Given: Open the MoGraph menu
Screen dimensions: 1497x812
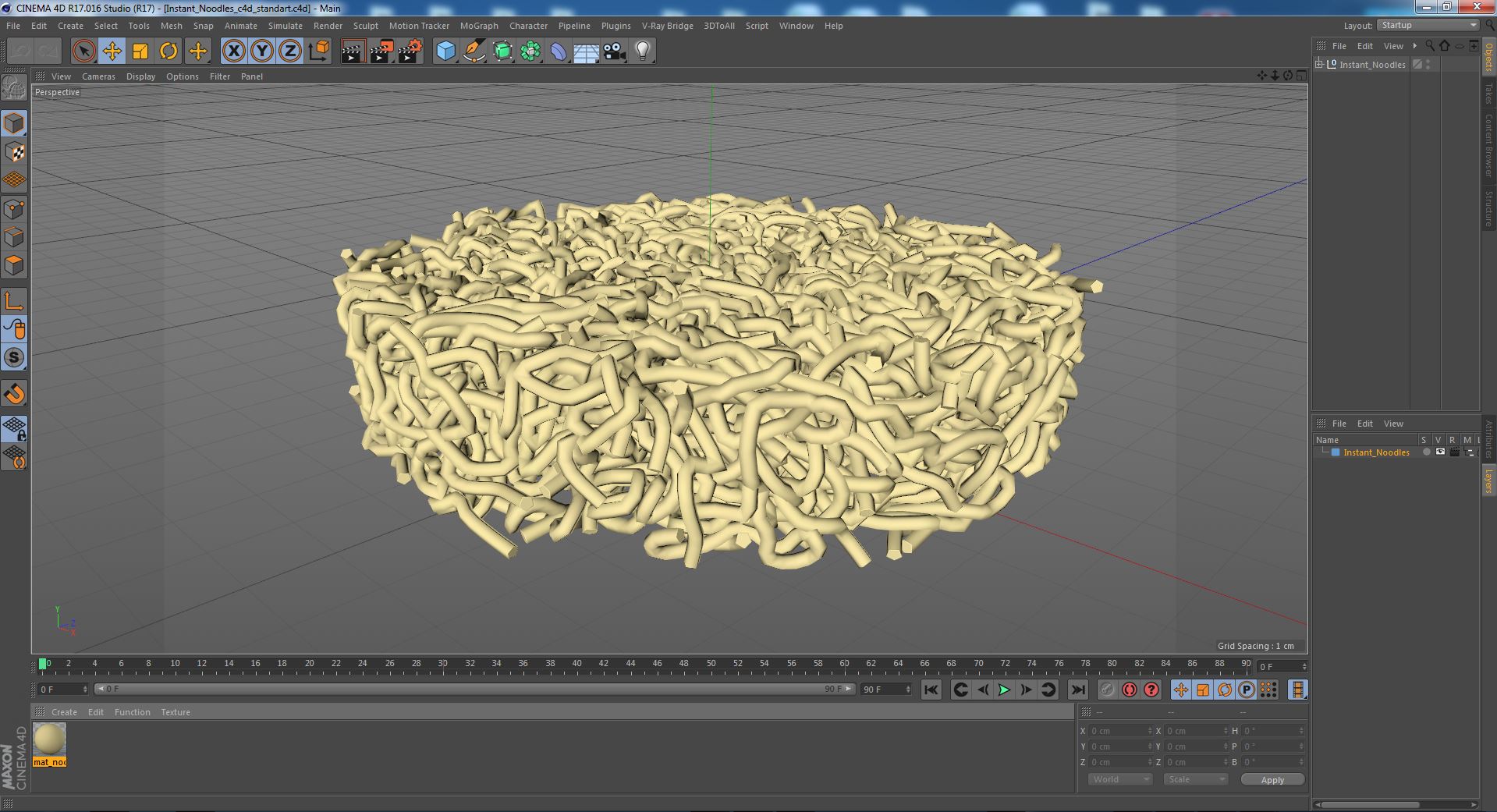Looking at the screenshot, I should (x=479, y=26).
